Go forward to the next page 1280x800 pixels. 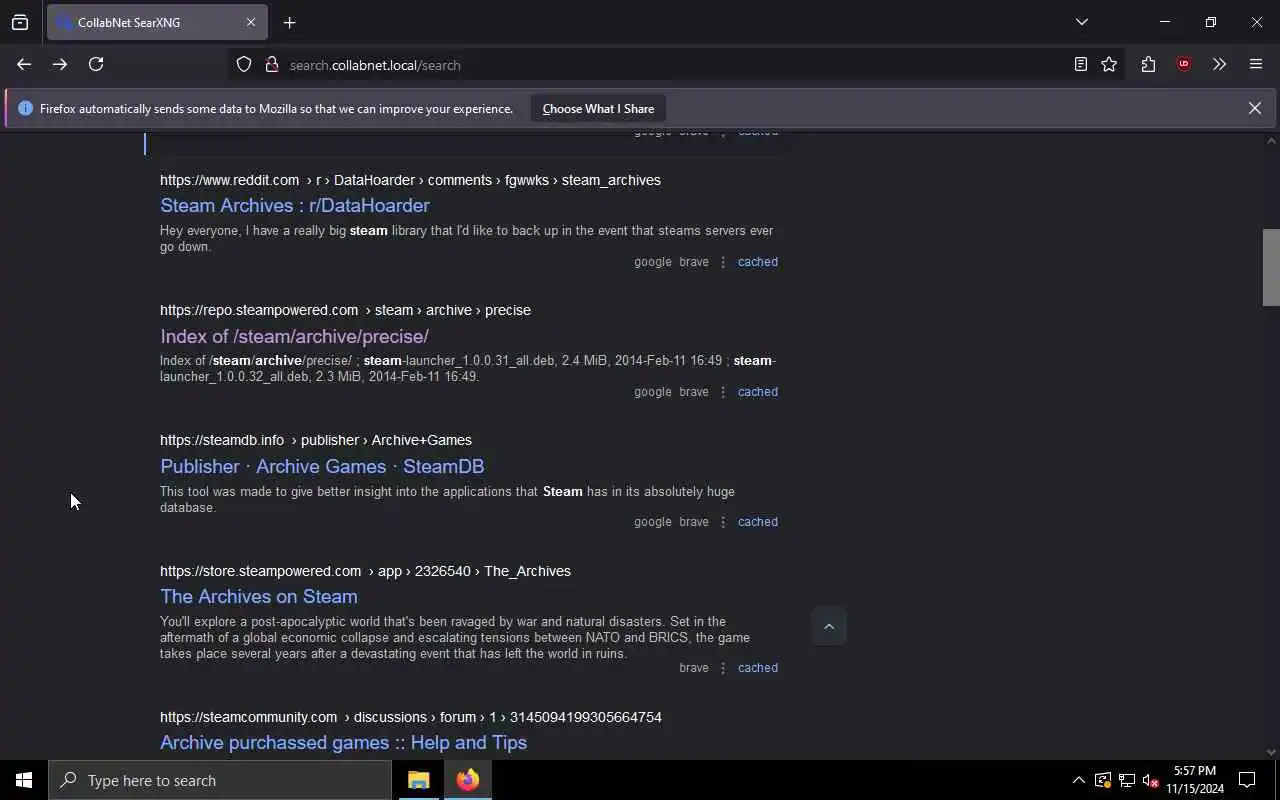(60, 64)
